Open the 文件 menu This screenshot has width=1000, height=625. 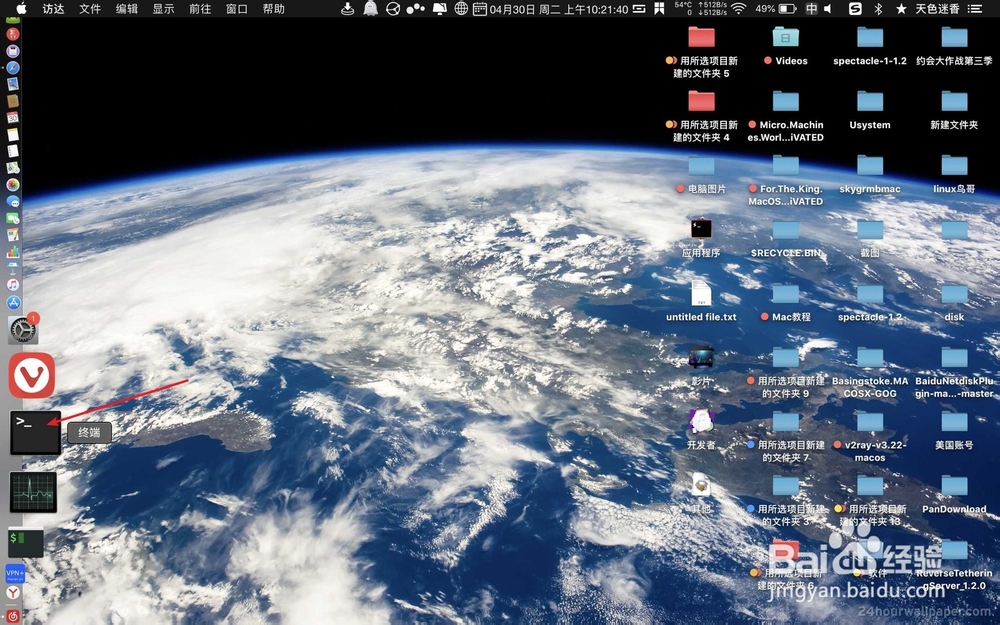(90, 9)
